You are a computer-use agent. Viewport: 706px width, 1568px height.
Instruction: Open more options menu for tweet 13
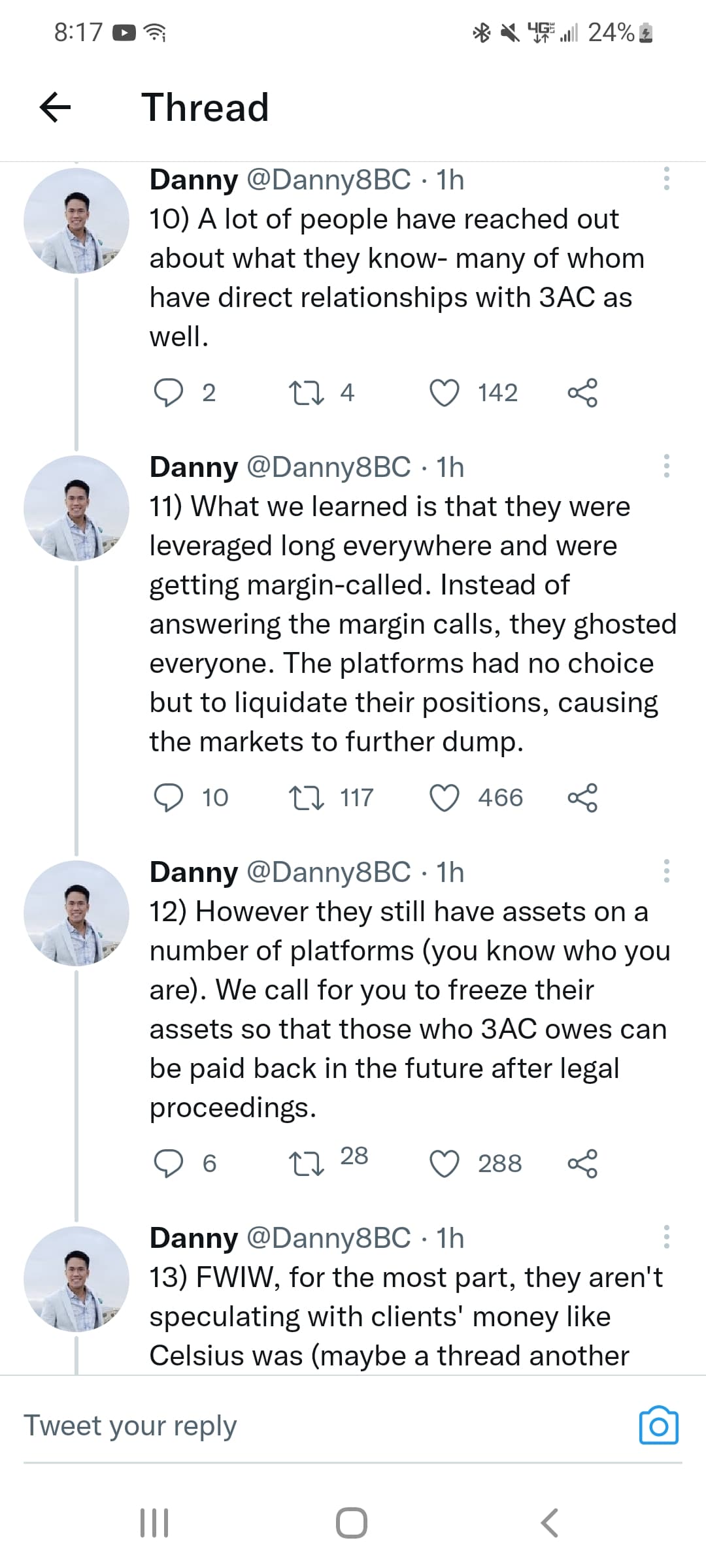666,1237
